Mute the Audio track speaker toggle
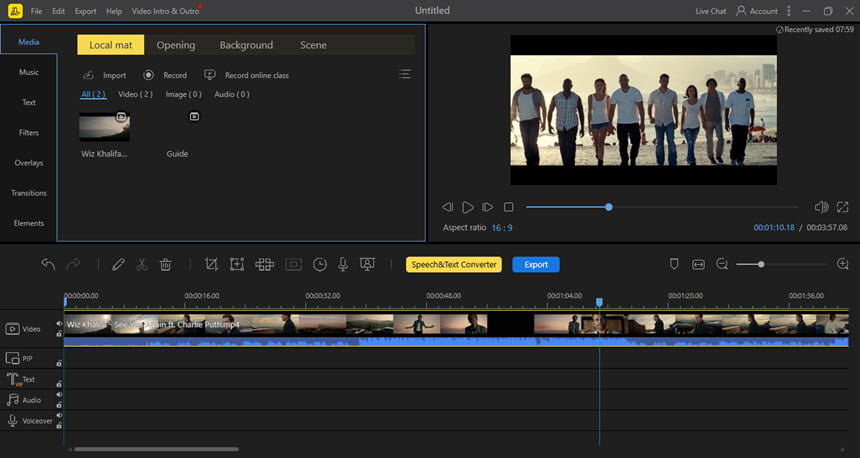The image size is (860, 458). pyautogui.click(x=59, y=395)
